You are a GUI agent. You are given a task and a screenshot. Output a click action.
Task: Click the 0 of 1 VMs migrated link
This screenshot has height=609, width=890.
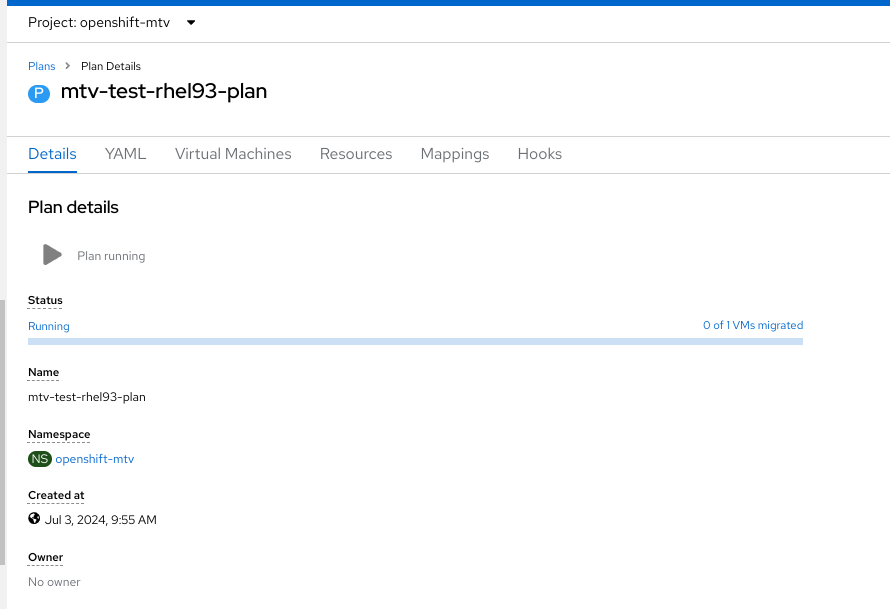tap(753, 325)
